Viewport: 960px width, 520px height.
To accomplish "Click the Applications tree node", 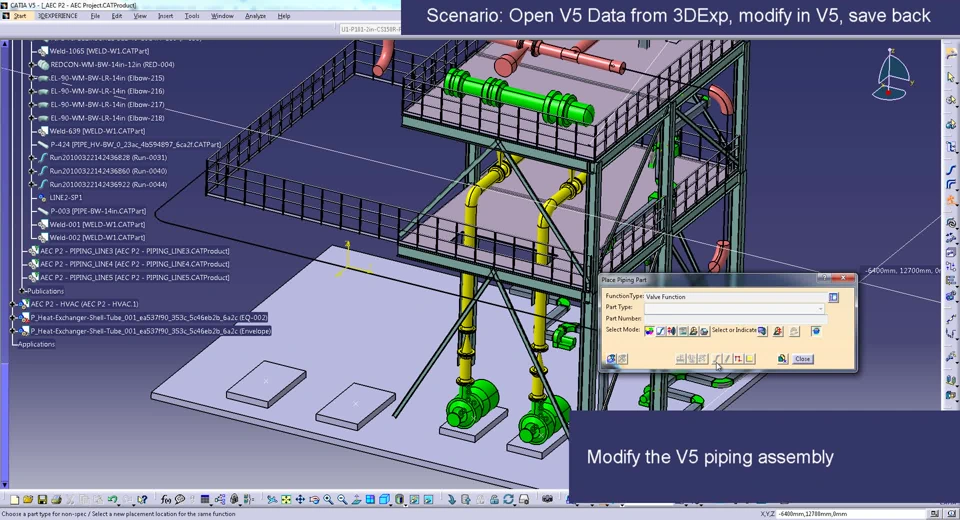I will (x=36, y=344).
